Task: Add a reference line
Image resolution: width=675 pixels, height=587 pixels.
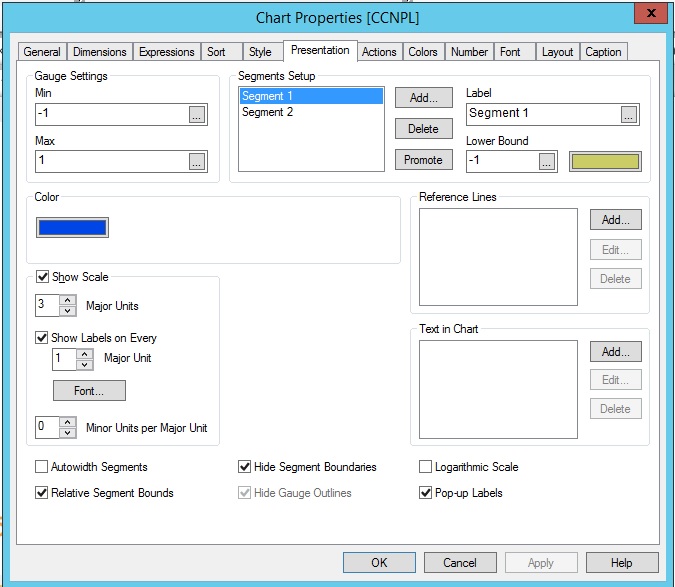Action: (x=616, y=220)
